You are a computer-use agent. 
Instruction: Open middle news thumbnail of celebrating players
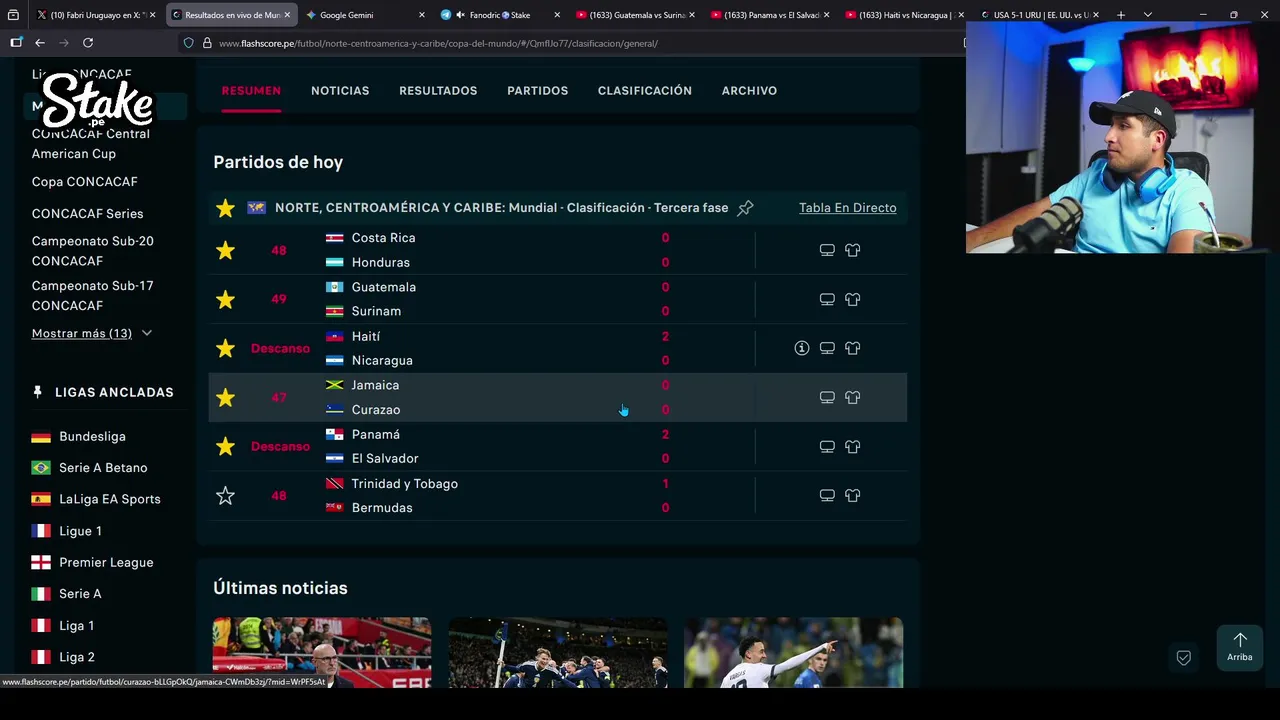[558, 652]
